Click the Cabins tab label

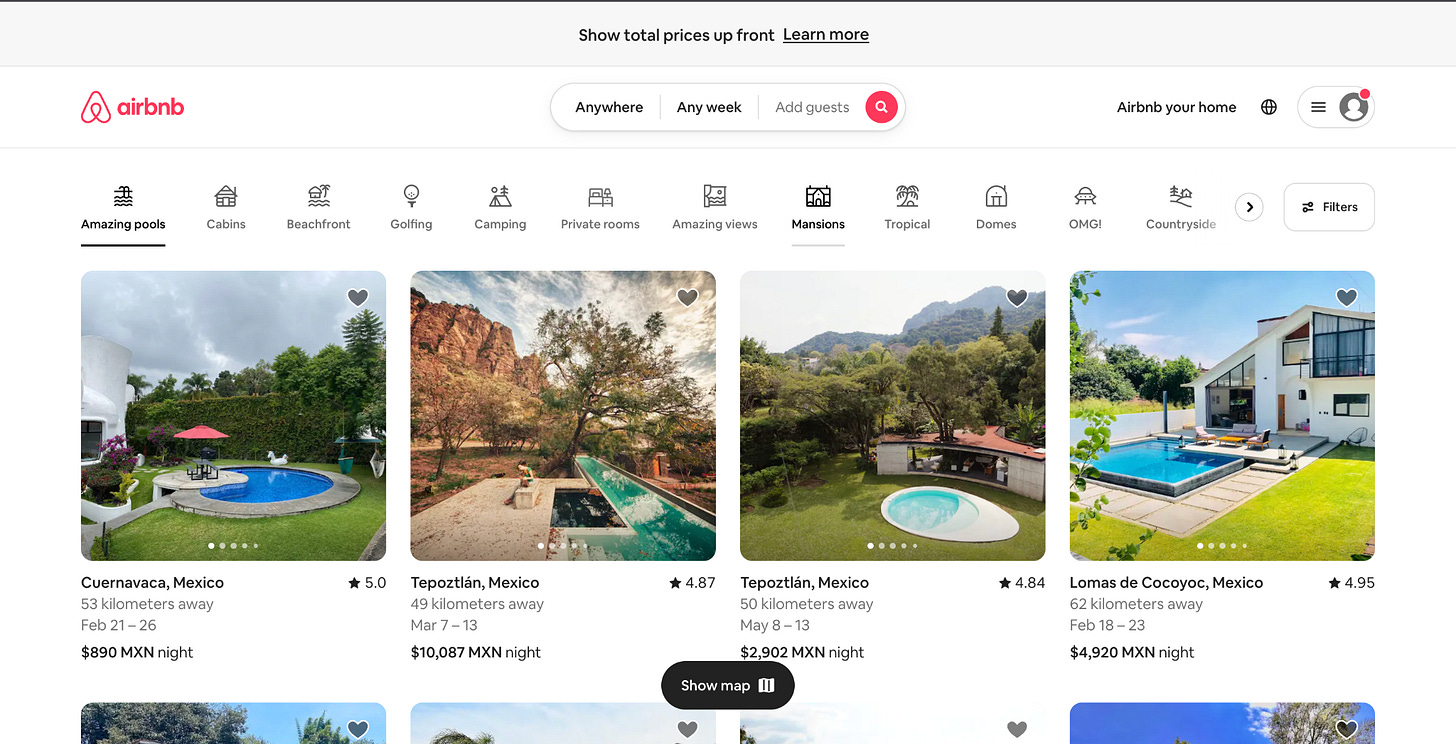[x=226, y=224]
